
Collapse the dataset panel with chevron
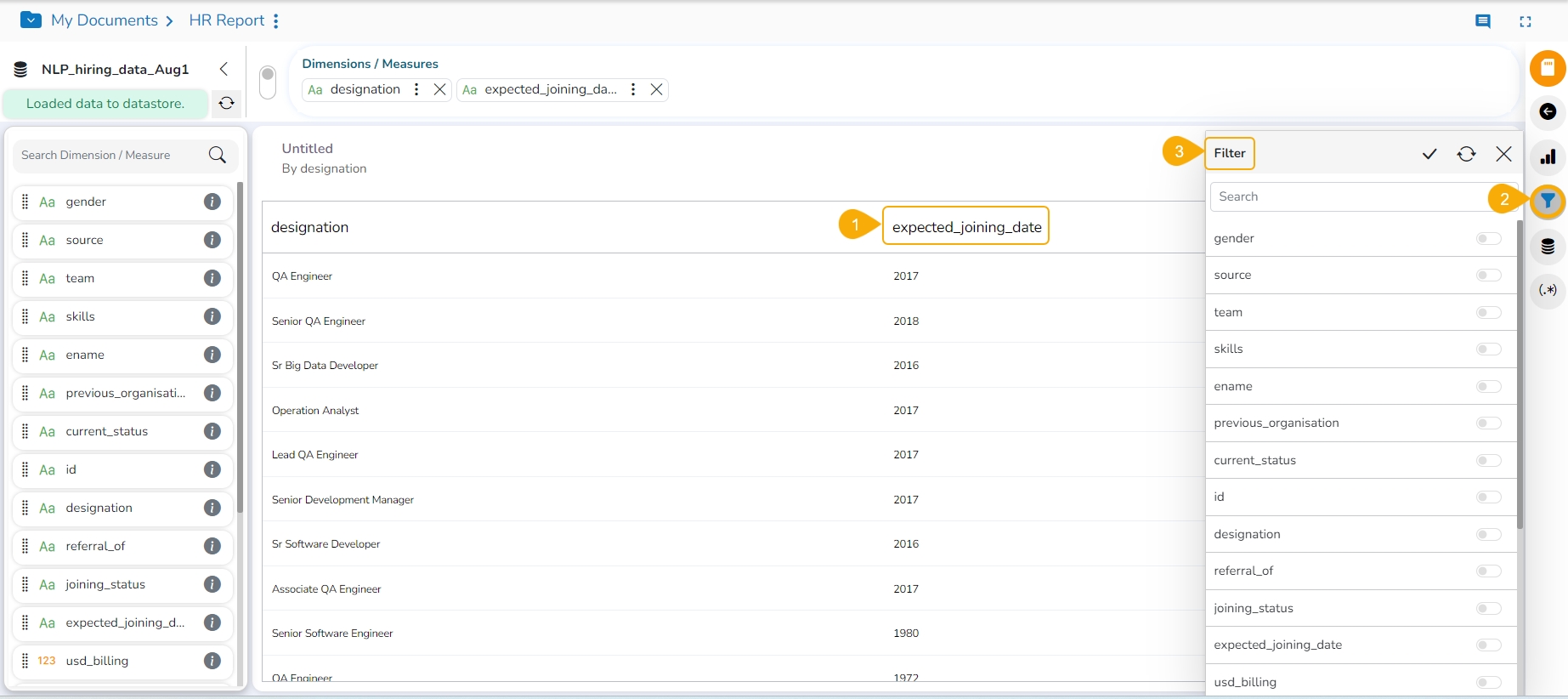click(224, 69)
